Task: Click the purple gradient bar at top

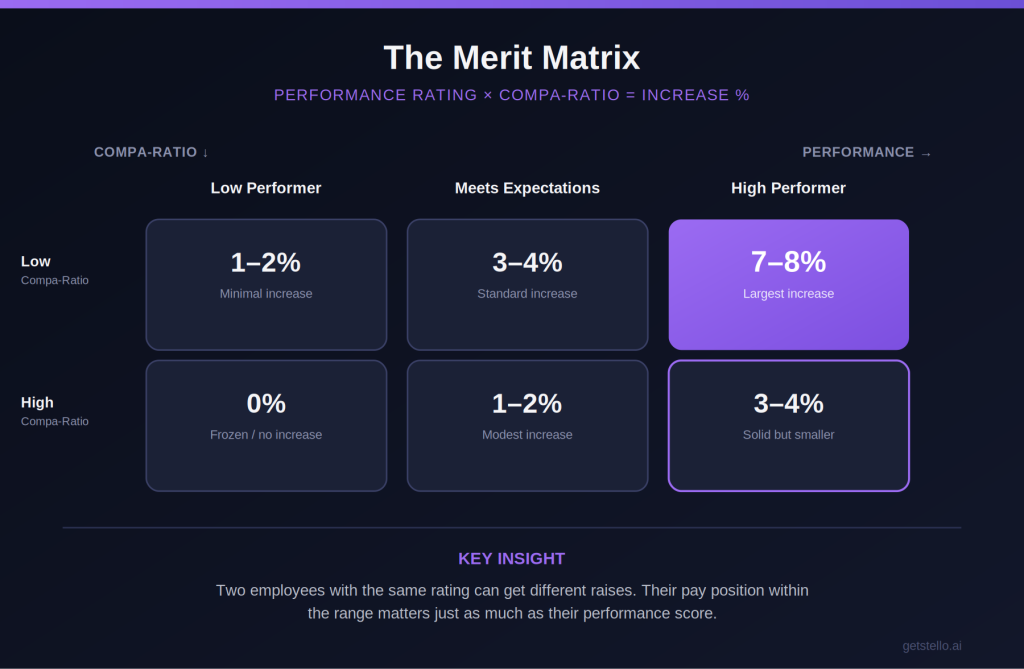Action: [x=512, y=4]
